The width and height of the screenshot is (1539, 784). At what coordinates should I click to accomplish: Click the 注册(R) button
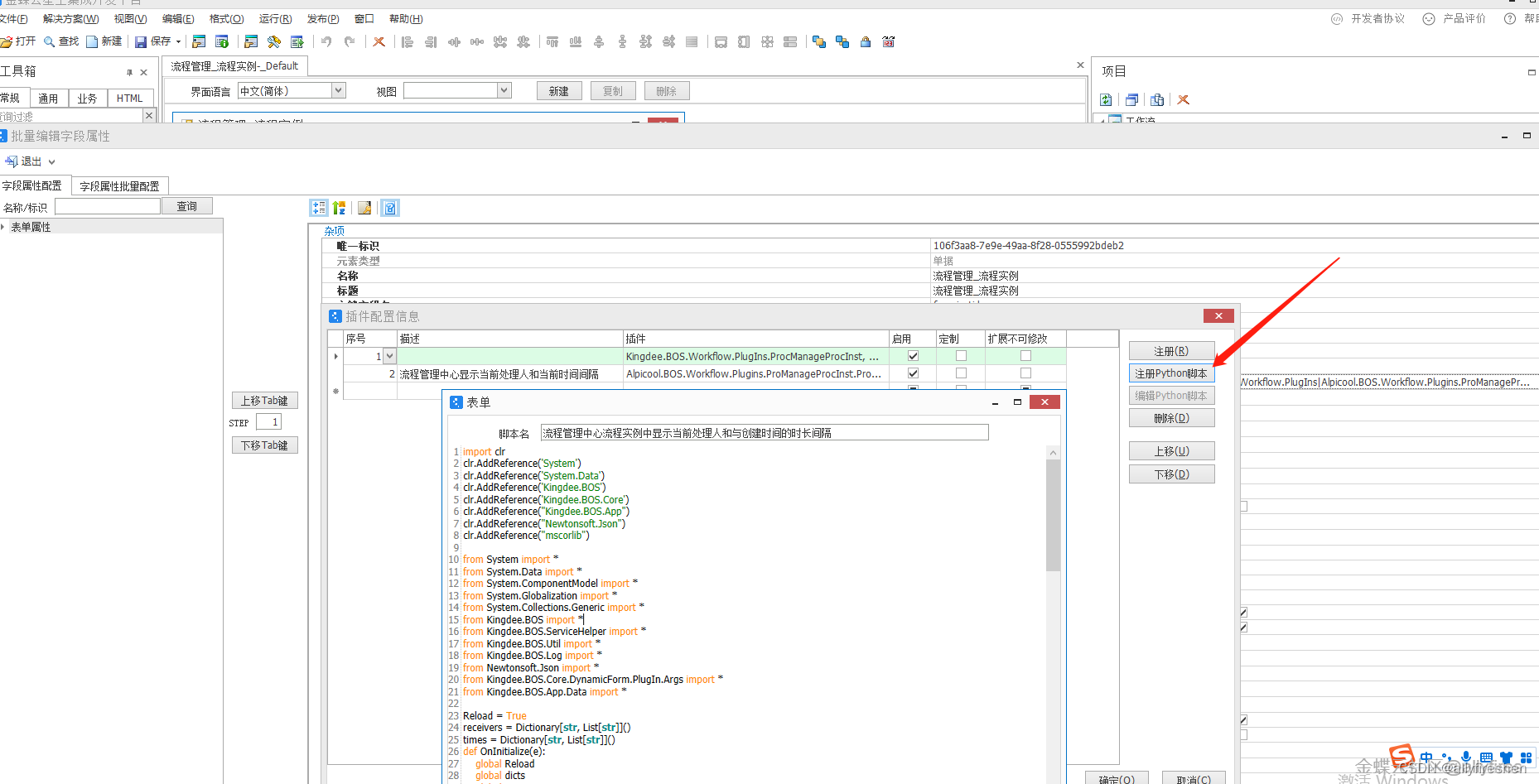(x=1171, y=351)
